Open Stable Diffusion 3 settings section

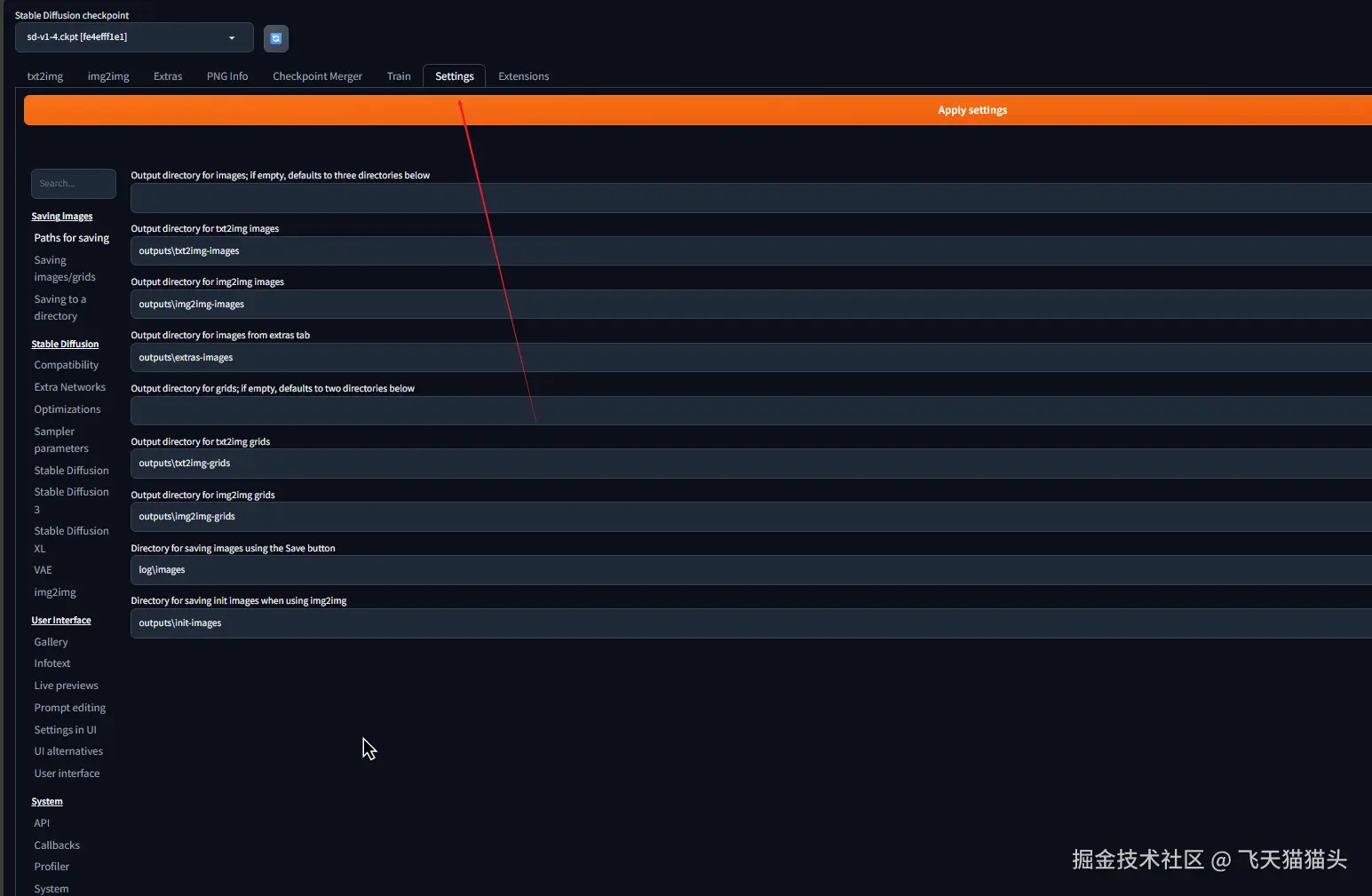pyautogui.click(x=72, y=501)
